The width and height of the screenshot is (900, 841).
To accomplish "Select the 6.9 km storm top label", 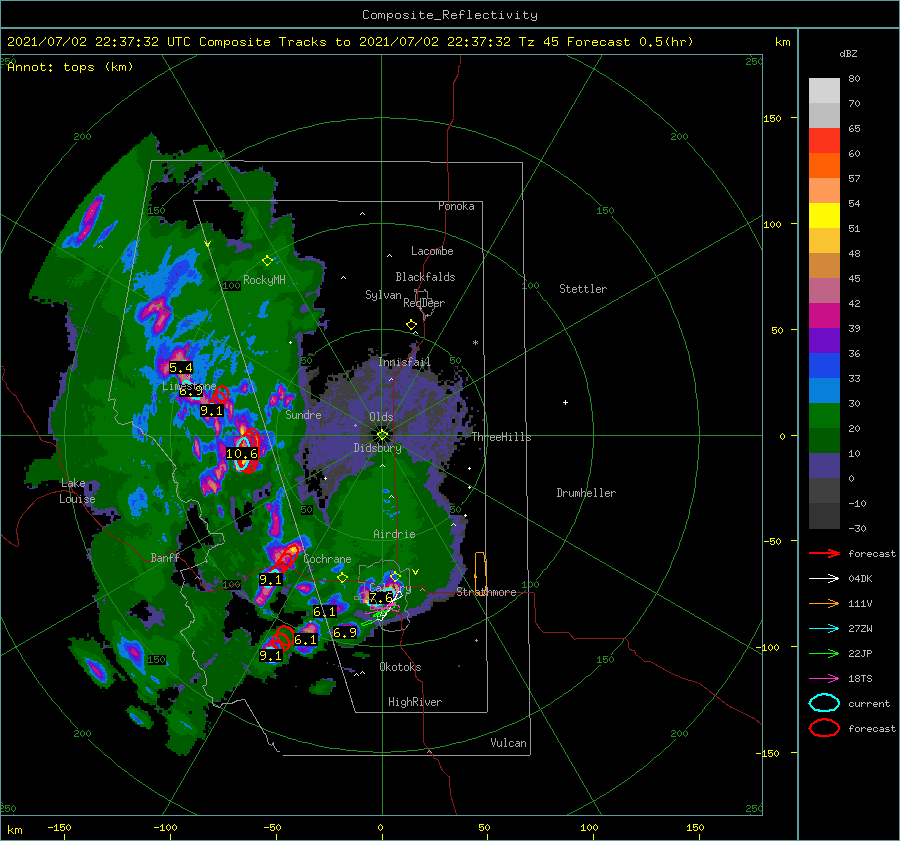I will (x=345, y=633).
